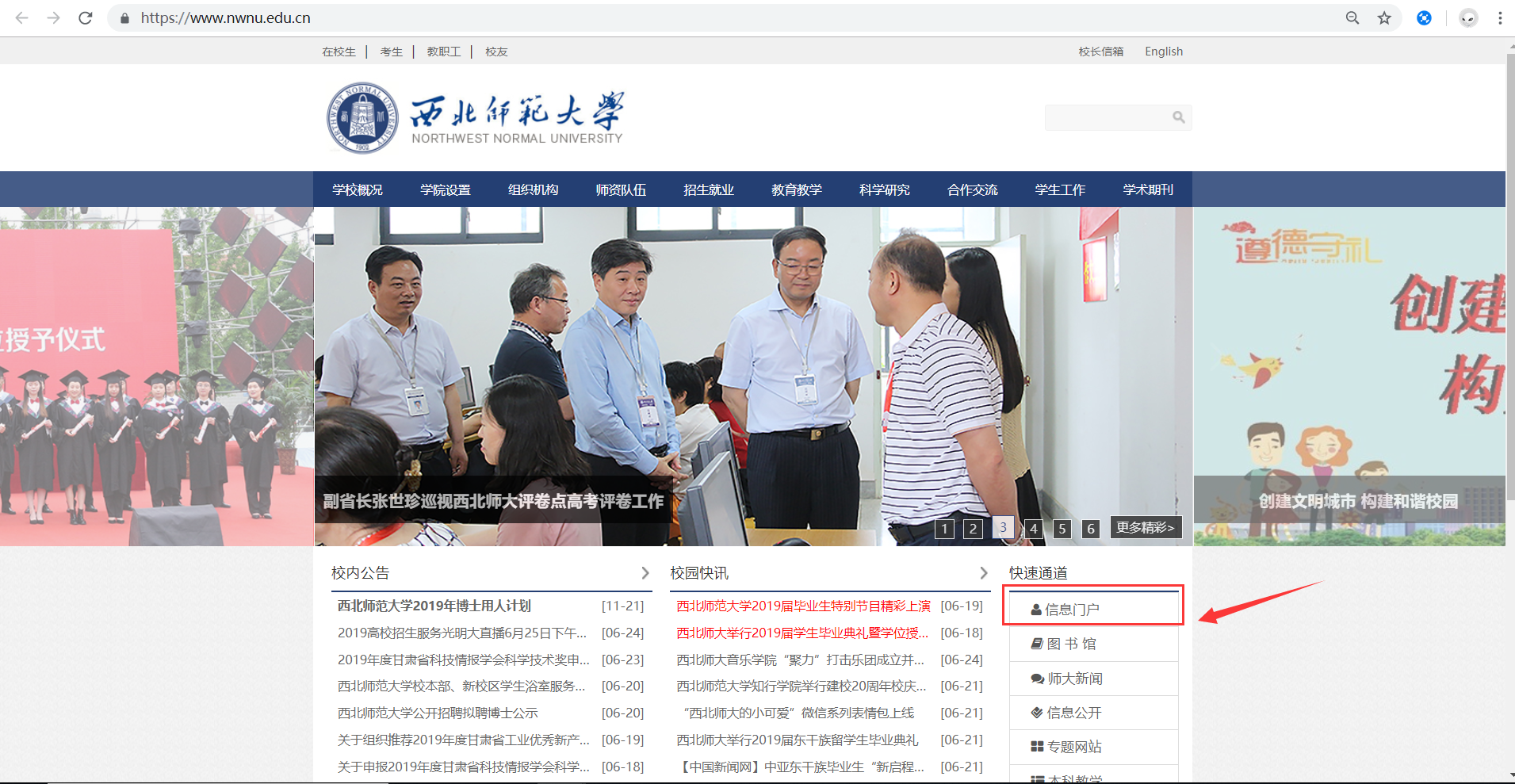This screenshot has height=784, width=1515.
Task: Open Chrome's three-dot menu
Action: [x=1500, y=17]
